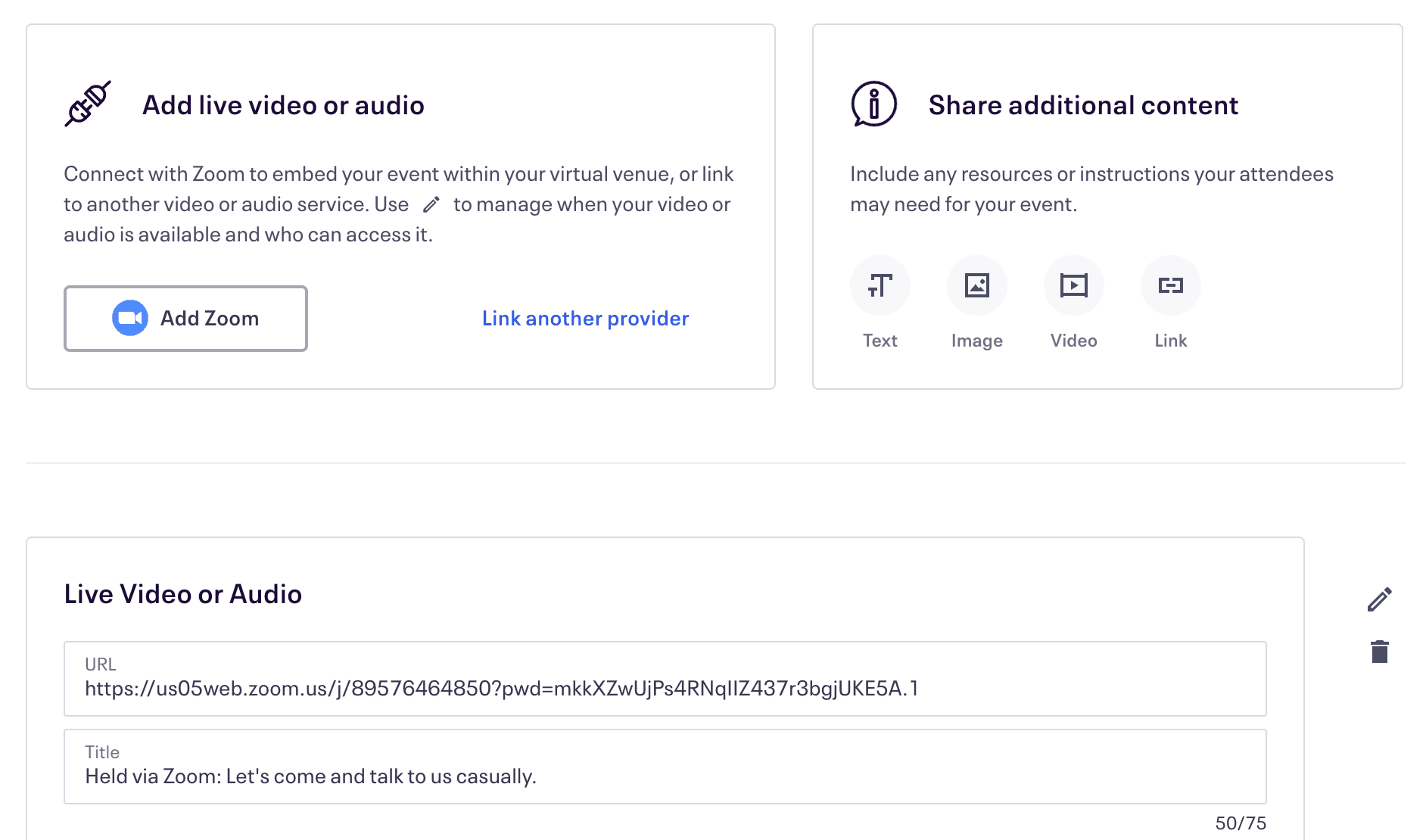Open the Link another provider link

(585, 319)
